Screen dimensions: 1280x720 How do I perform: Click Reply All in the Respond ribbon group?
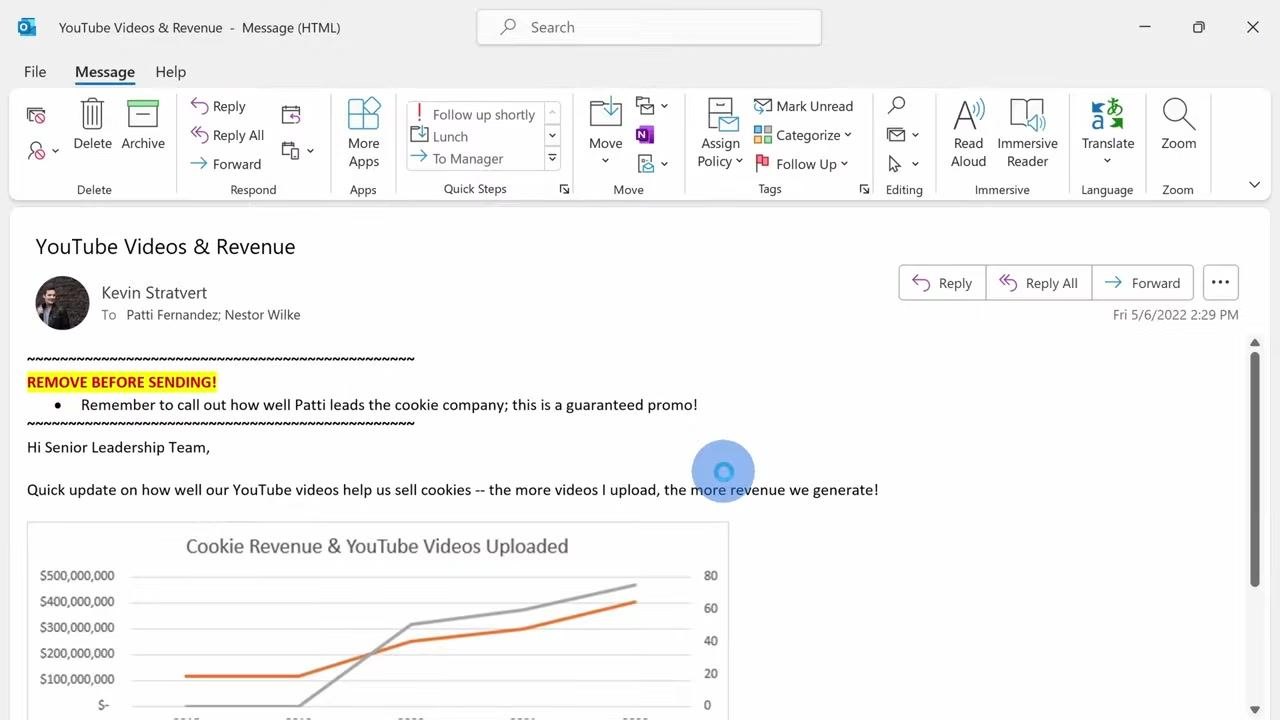pyautogui.click(x=227, y=135)
